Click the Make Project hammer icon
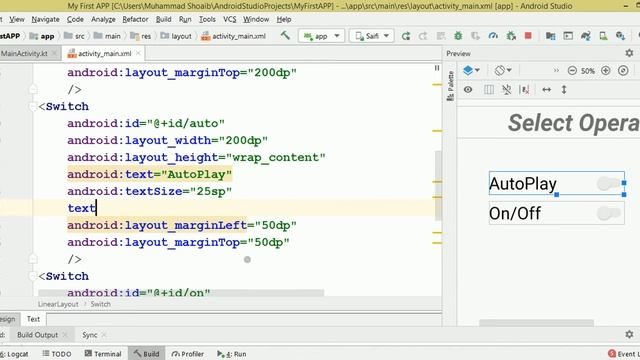Screen dimensions: 640x360 click(285, 36)
